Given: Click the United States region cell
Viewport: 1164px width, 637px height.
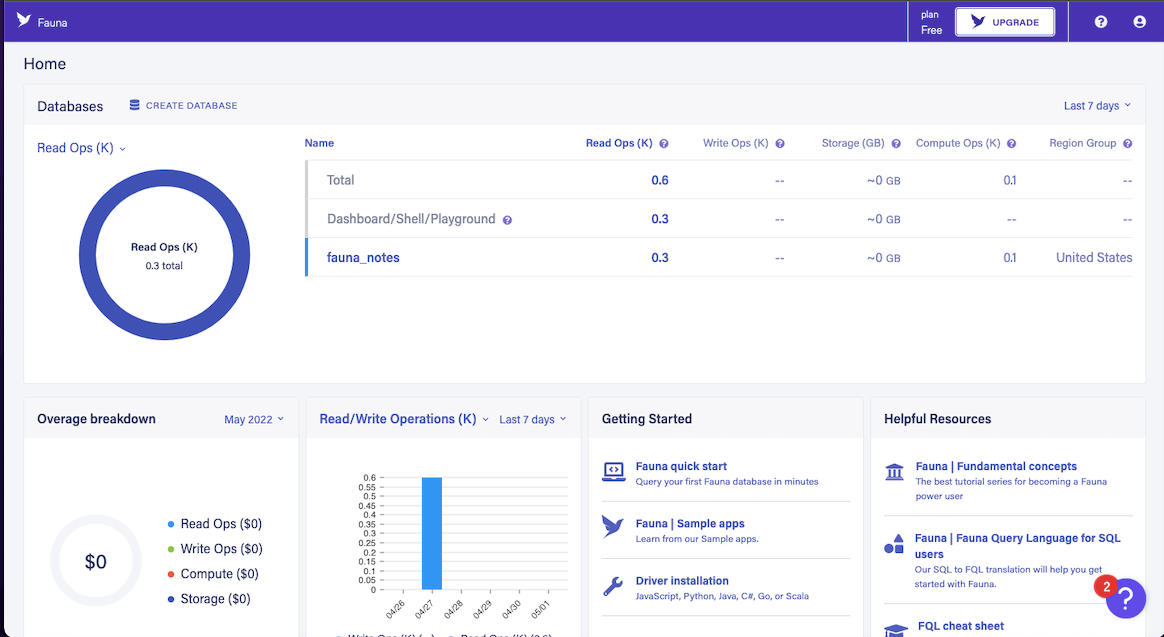Looking at the screenshot, I should [x=1094, y=258].
